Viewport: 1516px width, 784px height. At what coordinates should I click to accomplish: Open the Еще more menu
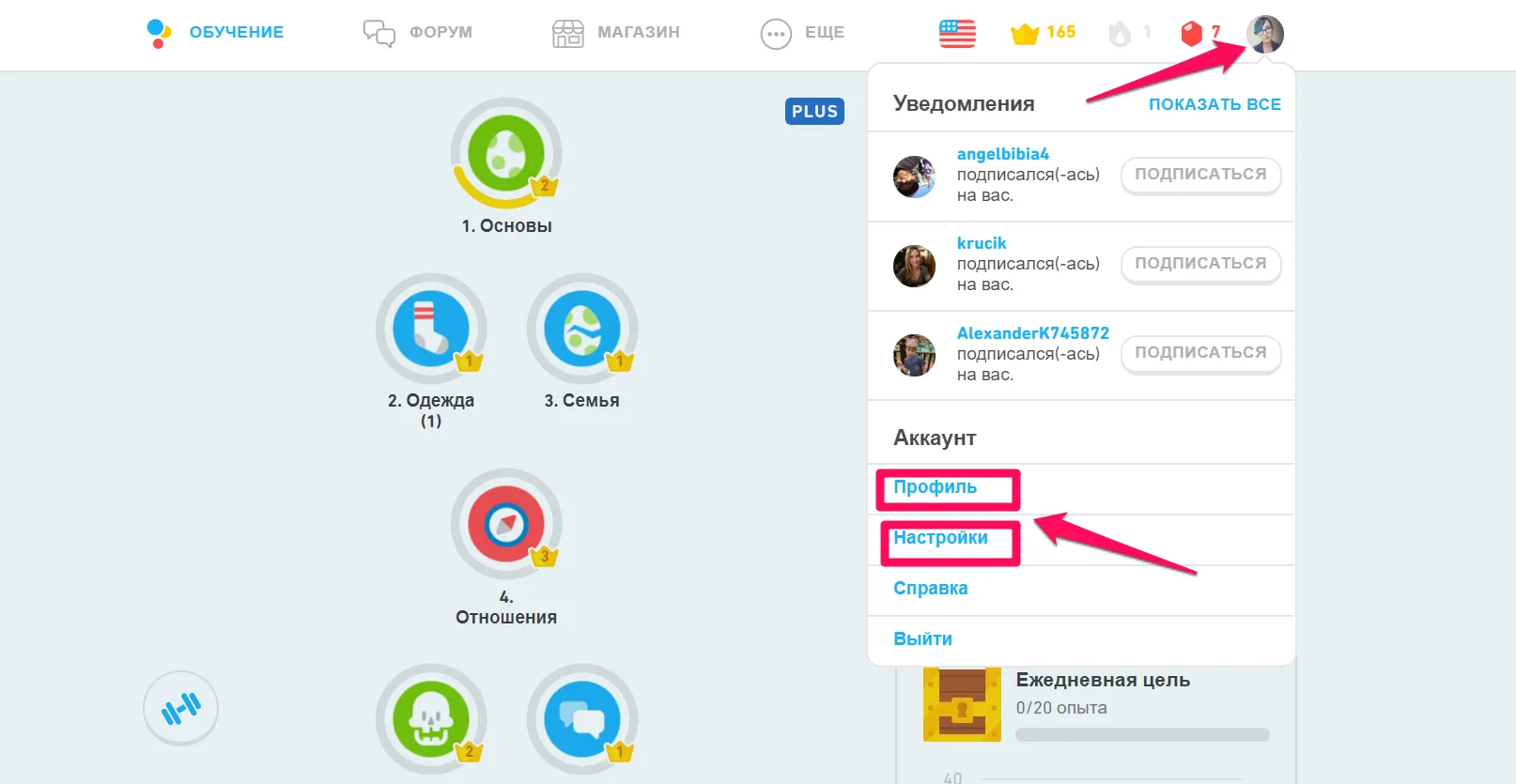[x=802, y=34]
